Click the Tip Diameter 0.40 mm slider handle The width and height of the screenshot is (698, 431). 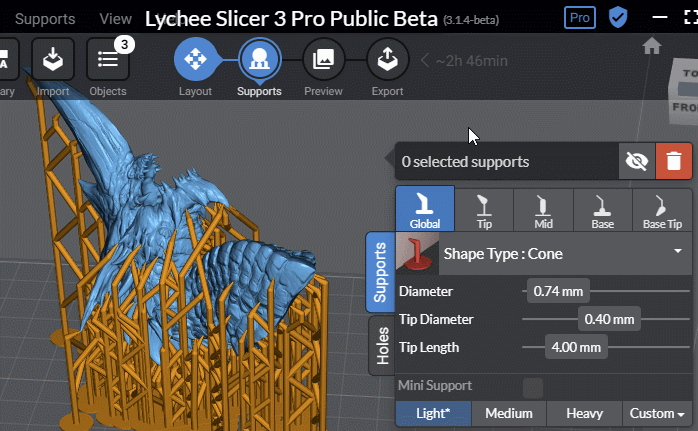(609, 319)
